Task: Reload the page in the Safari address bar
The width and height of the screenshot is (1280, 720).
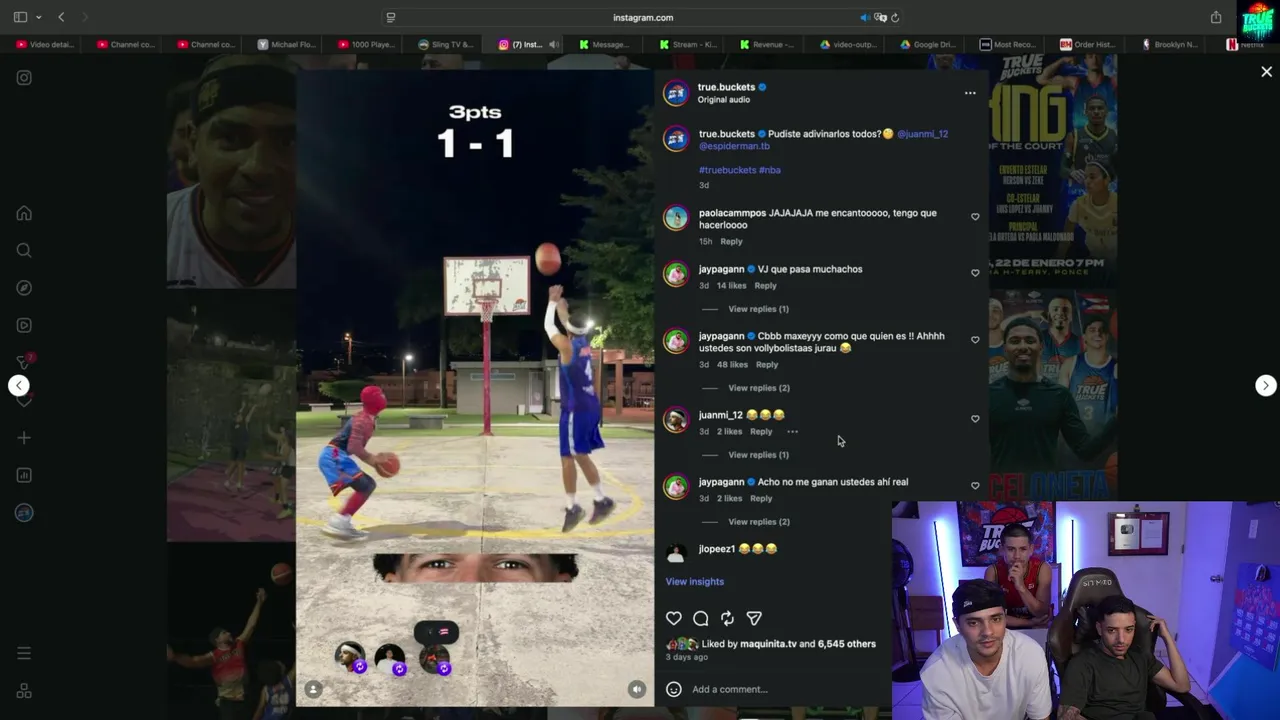Action: point(895,17)
